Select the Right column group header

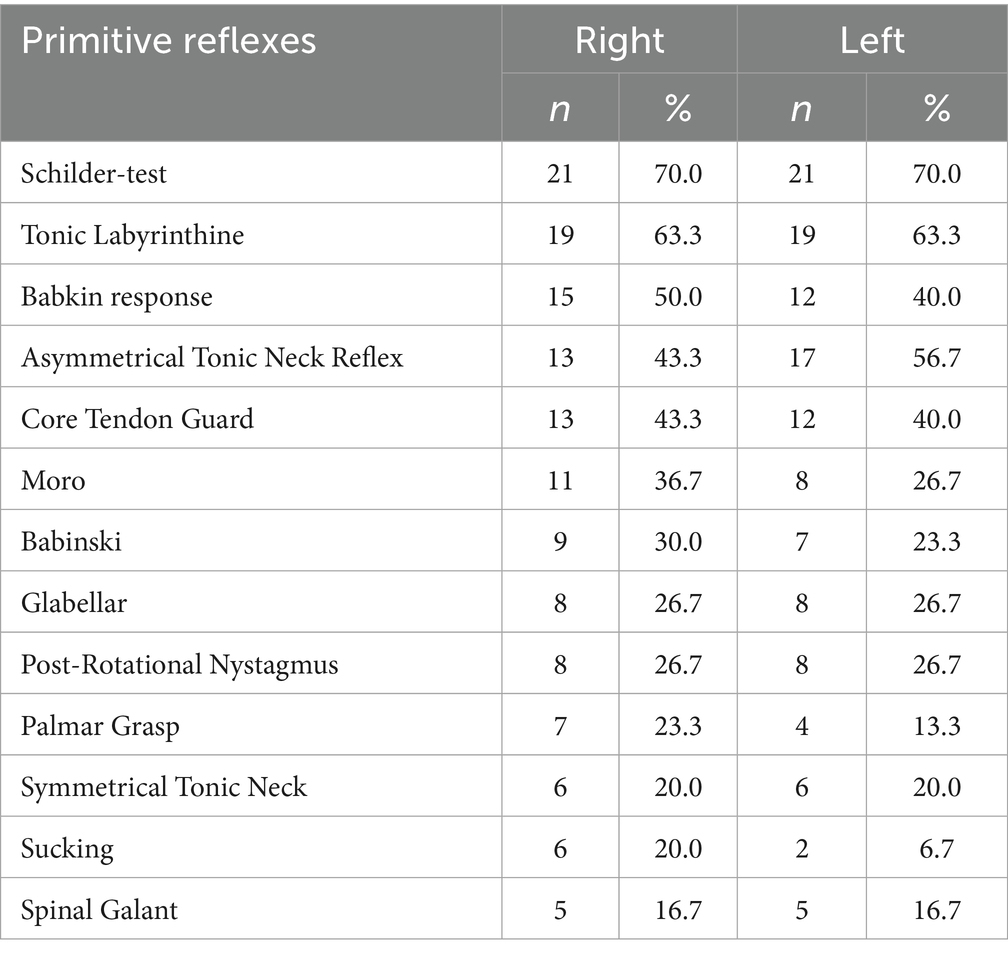click(x=619, y=41)
